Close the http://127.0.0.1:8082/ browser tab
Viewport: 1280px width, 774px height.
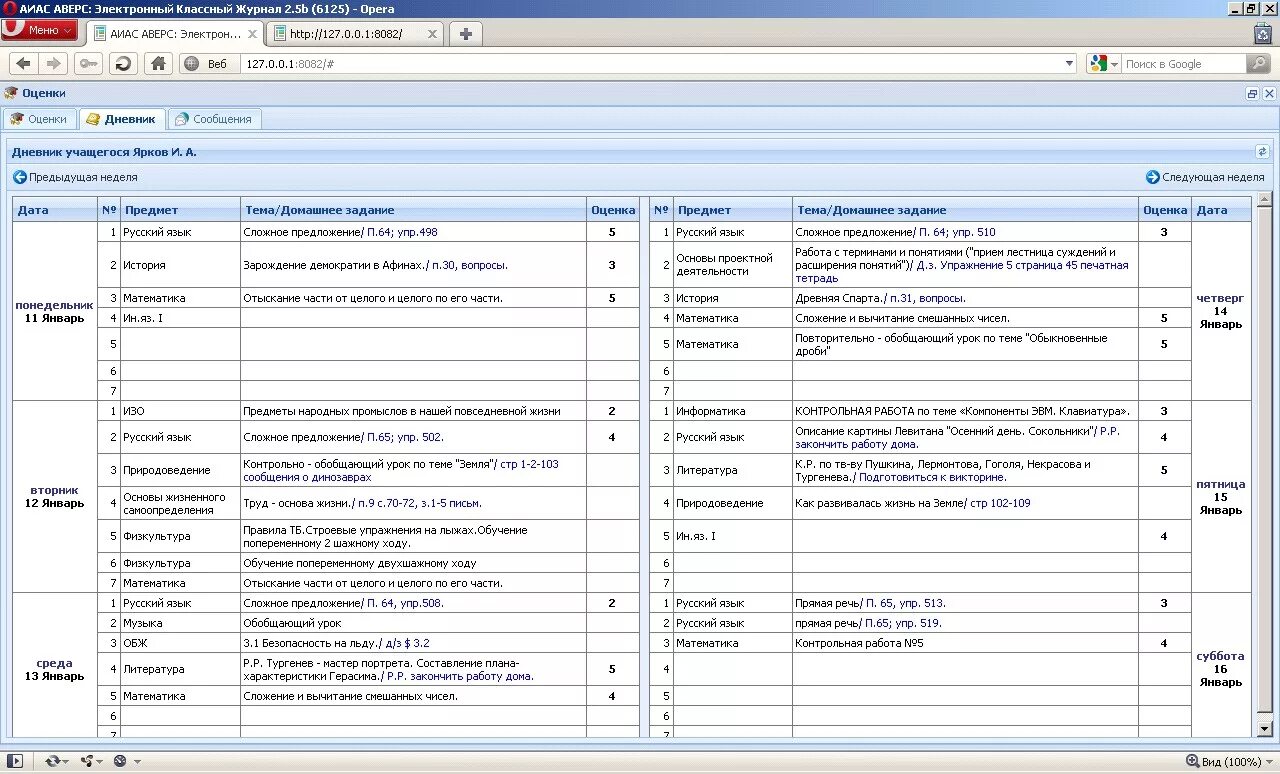click(x=432, y=33)
